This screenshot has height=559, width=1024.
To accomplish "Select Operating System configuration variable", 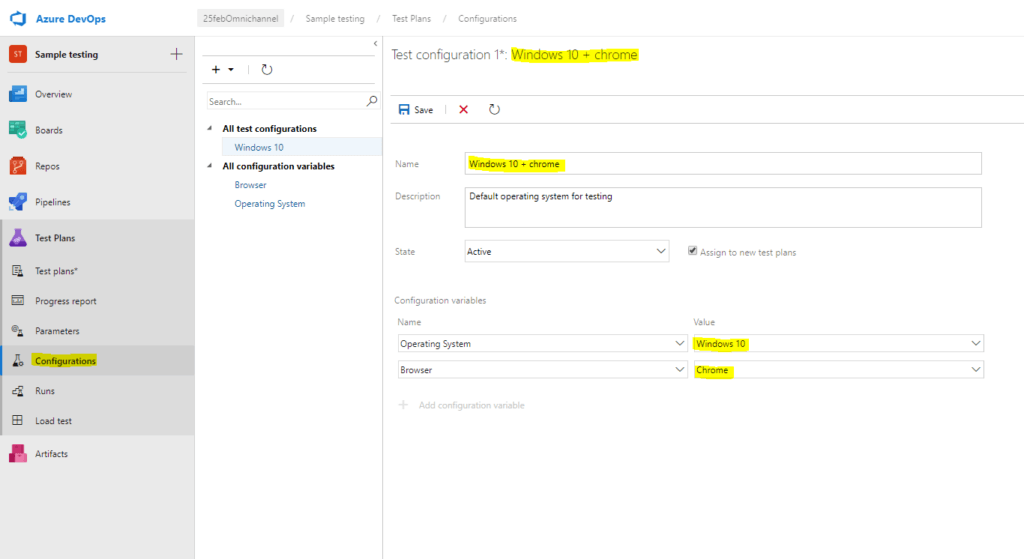I will (270, 204).
